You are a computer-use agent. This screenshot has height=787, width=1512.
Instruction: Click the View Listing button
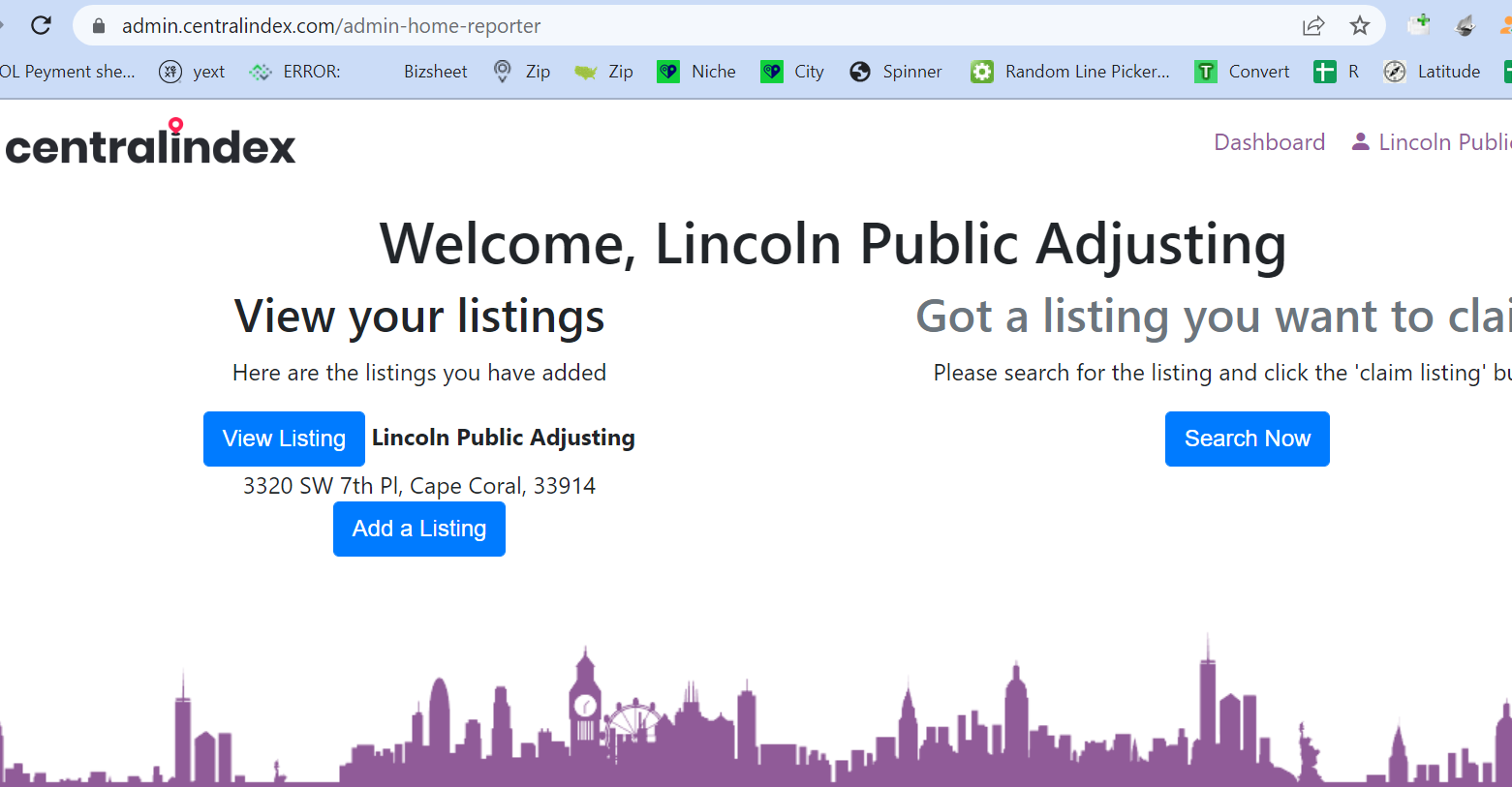pos(284,439)
